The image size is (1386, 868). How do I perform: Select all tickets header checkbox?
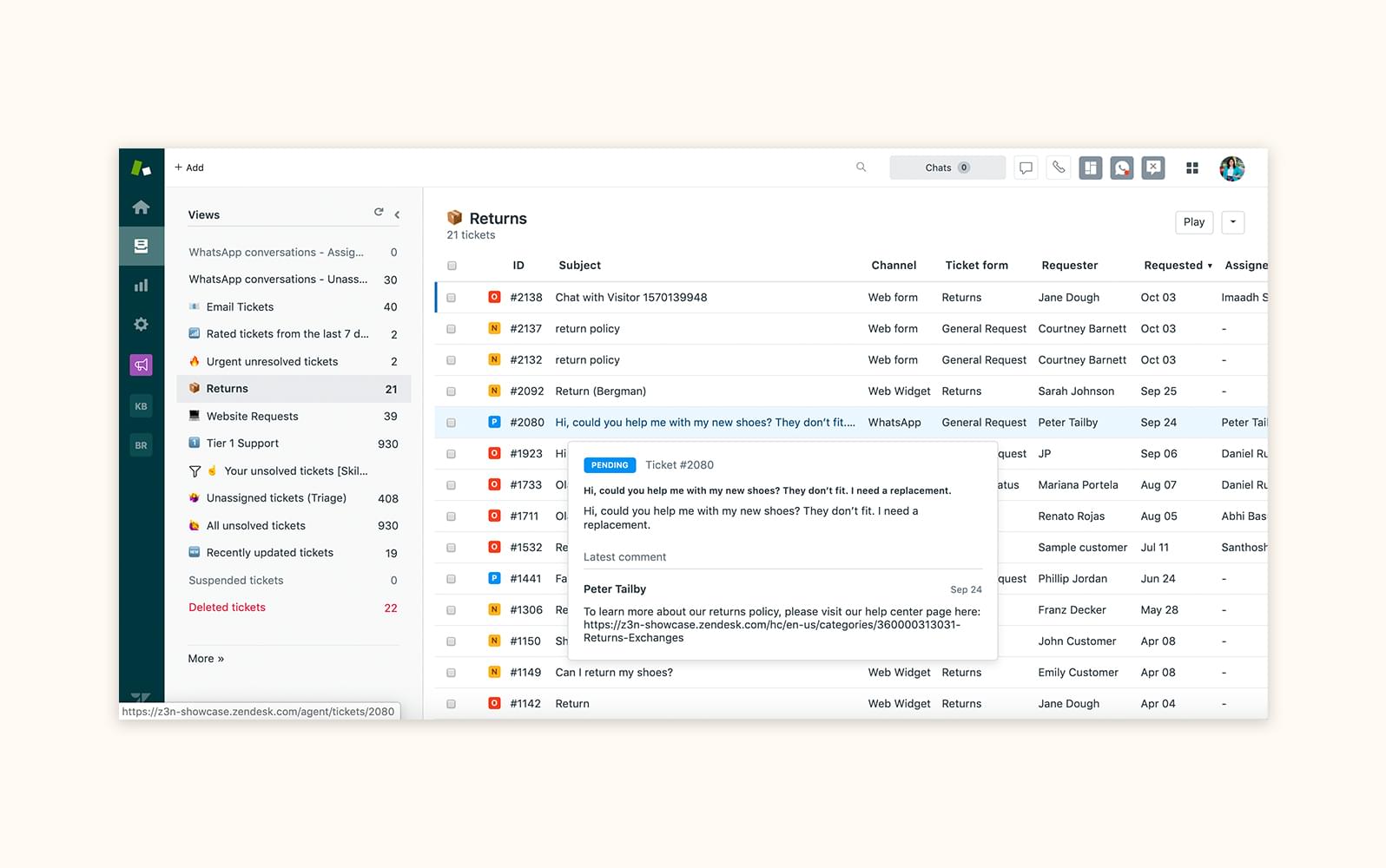pos(452,266)
